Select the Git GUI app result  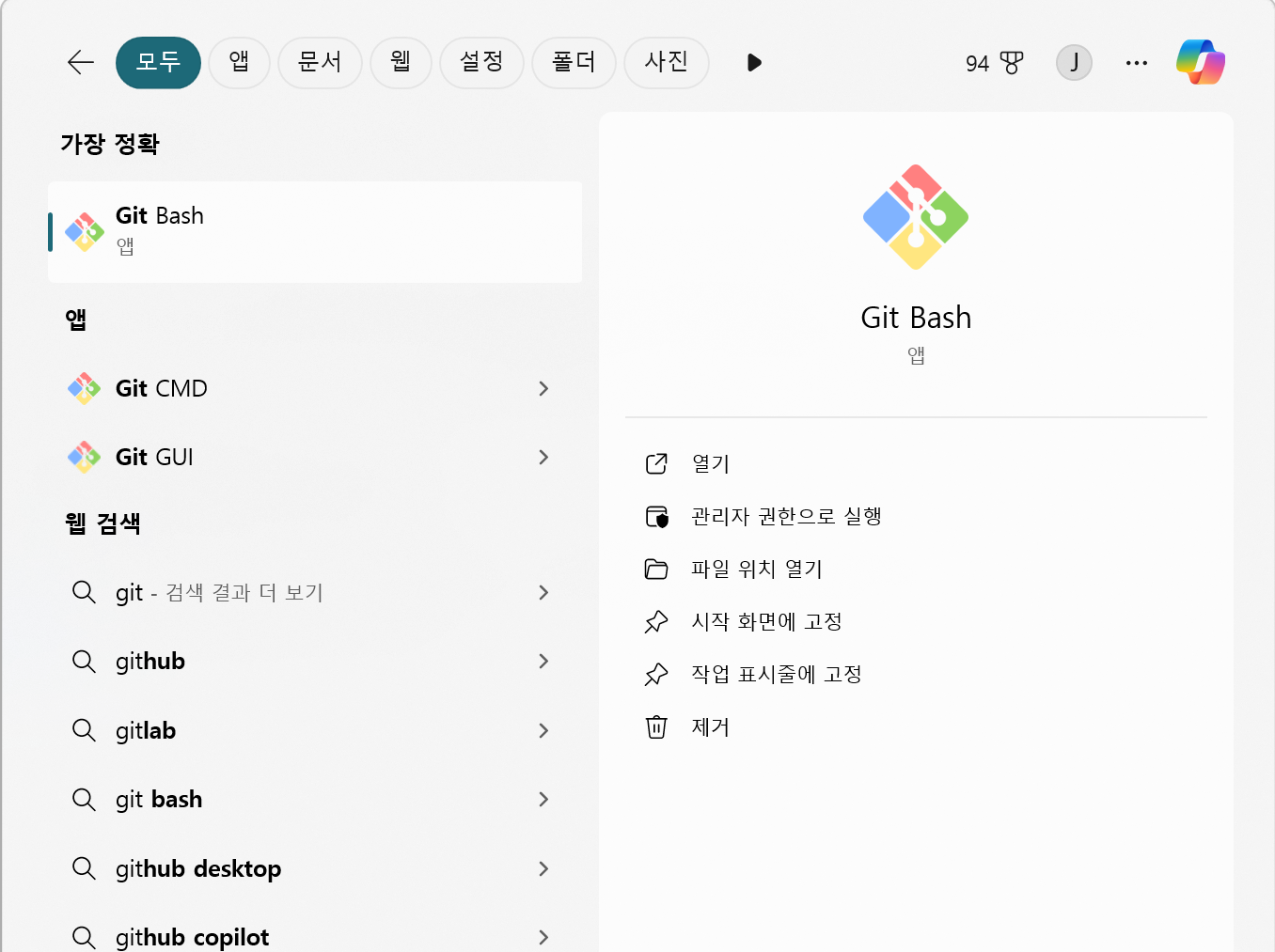pos(315,457)
